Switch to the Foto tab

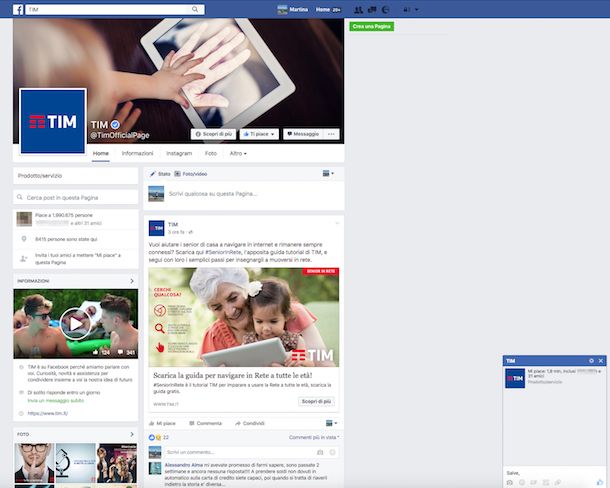[211, 153]
